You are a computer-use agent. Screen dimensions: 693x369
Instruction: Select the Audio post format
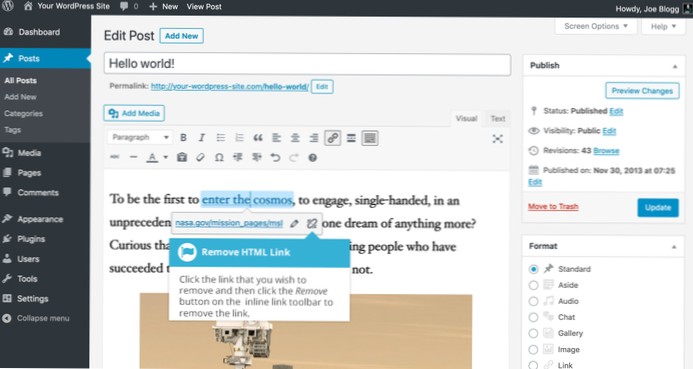[533, 301]
